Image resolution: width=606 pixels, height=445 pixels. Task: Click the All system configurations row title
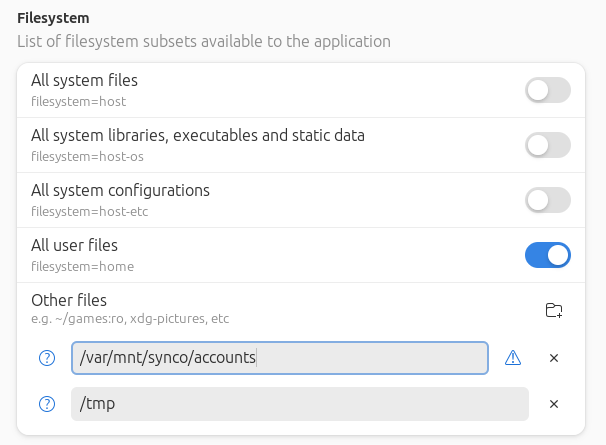pyautogui.click(x=120, y=190)
